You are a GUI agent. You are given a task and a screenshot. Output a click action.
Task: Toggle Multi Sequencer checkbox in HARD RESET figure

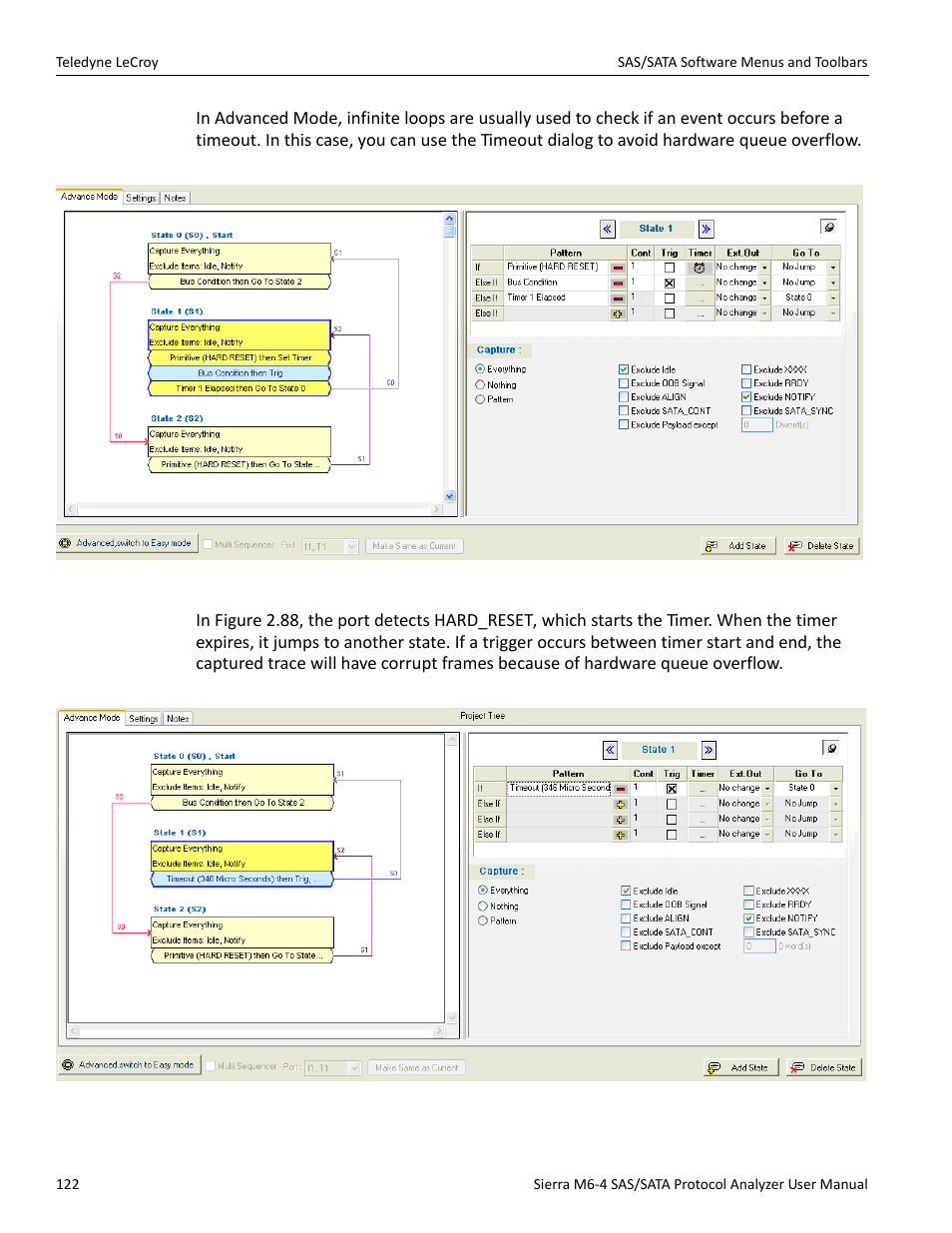click(x=208, y=545)
